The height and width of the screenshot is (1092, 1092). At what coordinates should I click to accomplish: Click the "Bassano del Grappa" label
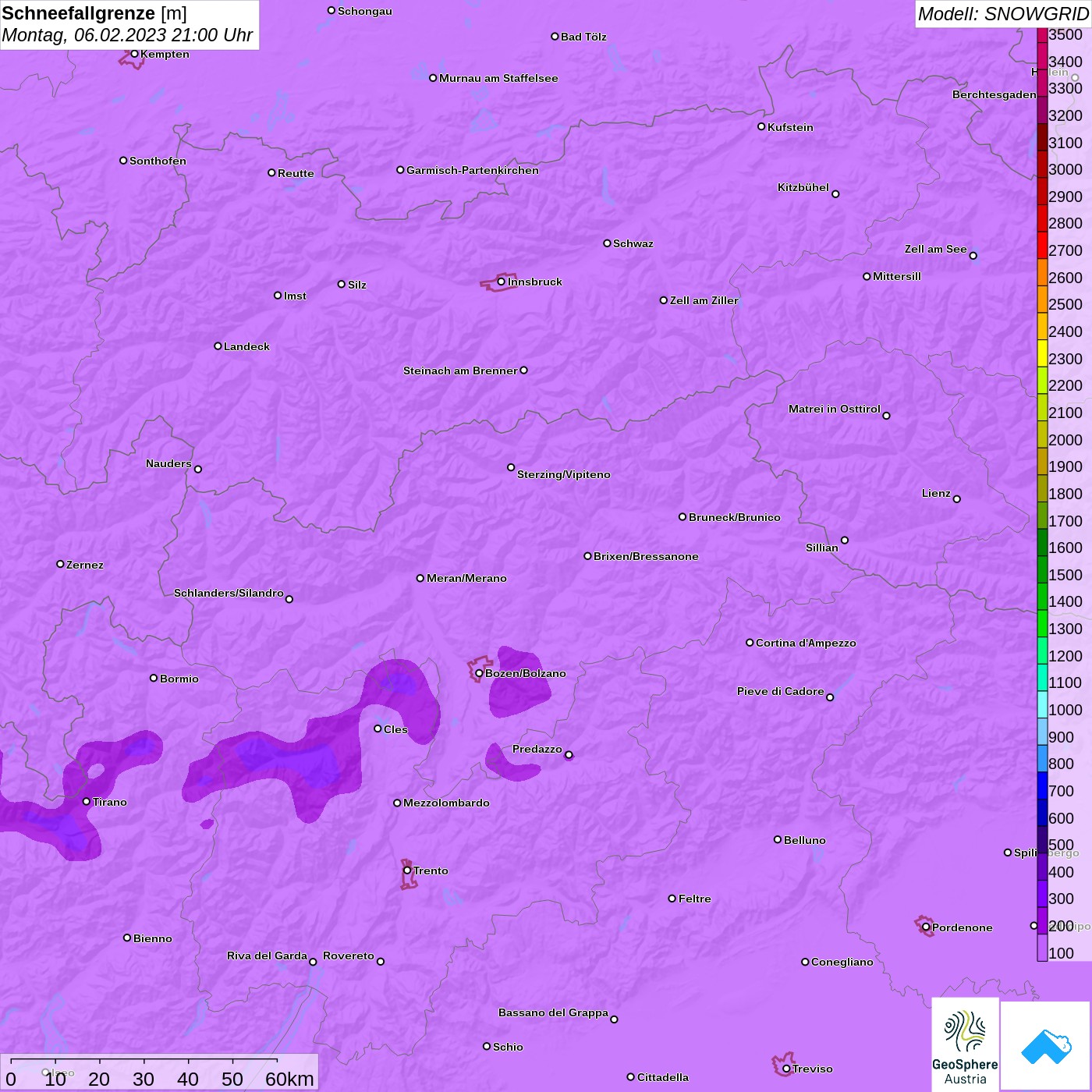click(553, 1012)
